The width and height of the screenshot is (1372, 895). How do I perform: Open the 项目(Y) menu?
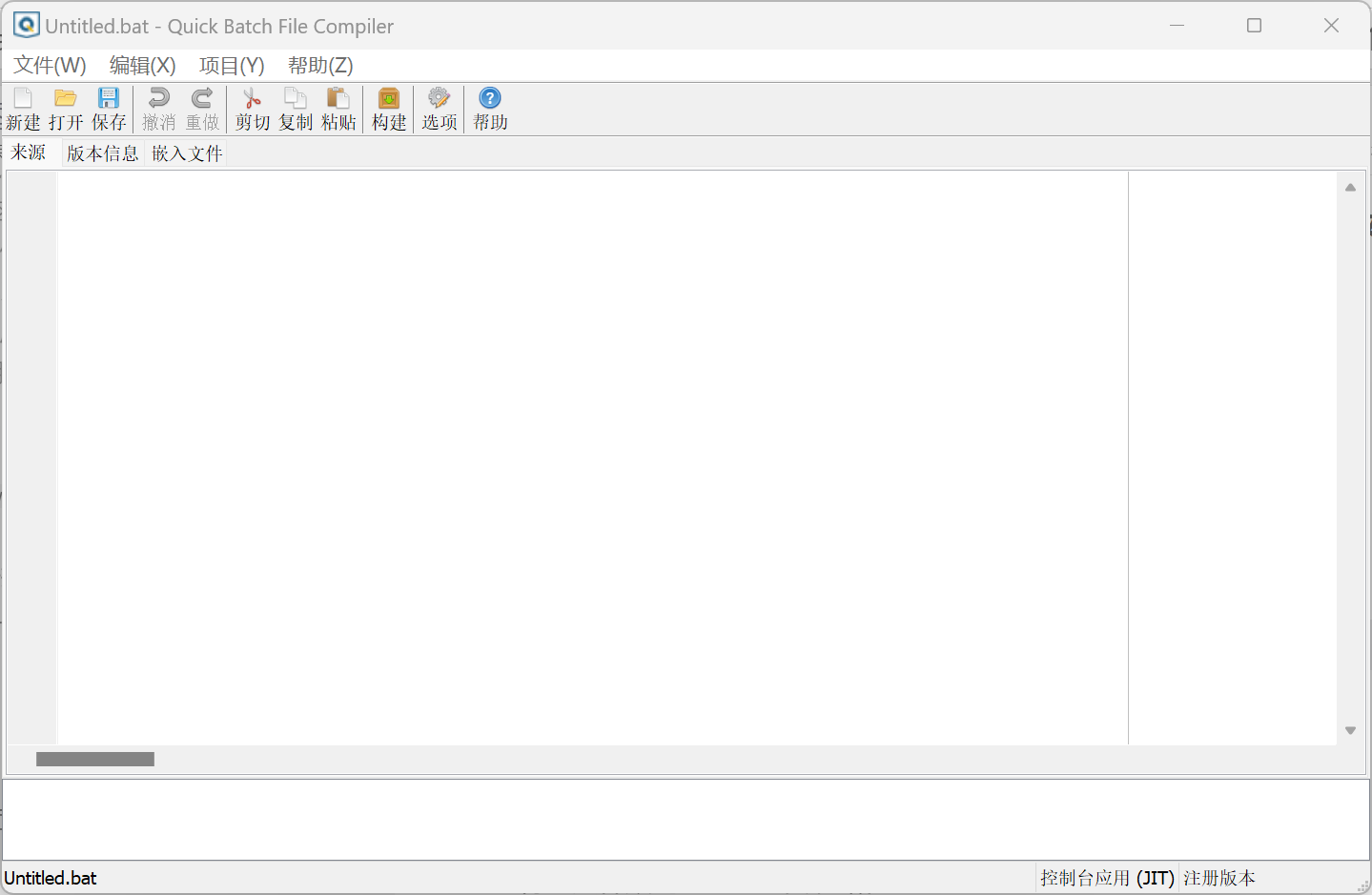pos(232,66)
